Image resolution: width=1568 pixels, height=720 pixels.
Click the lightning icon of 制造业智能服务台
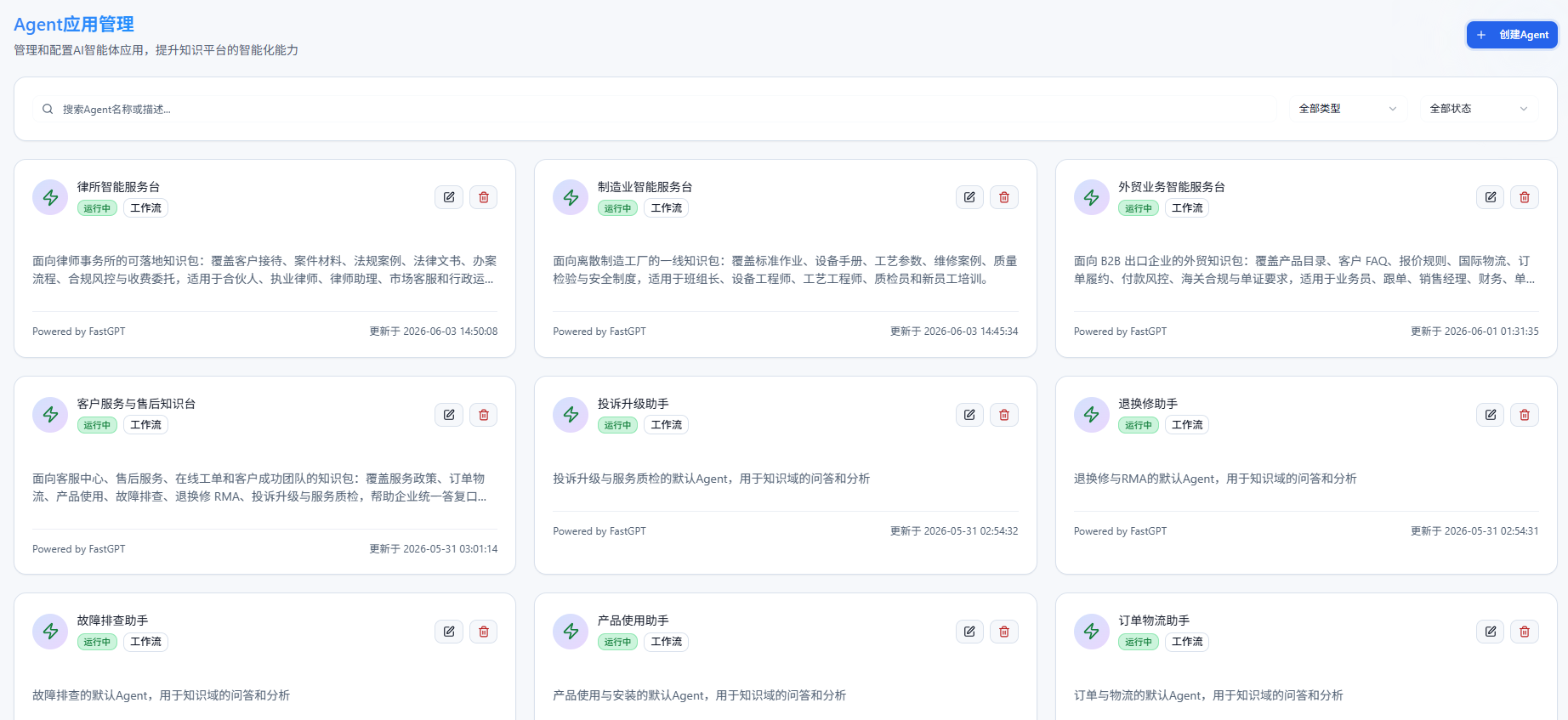(571, 197)
